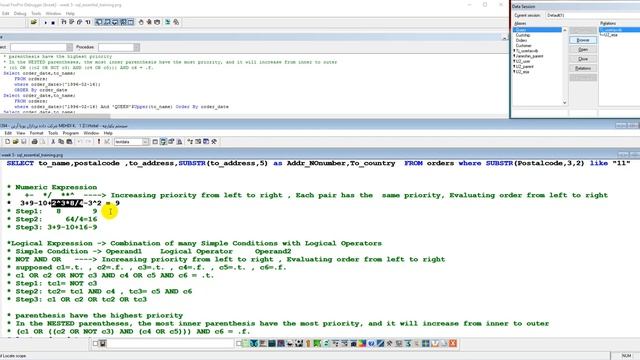Open the Object dropdown in Debugger Trace
The image size is (640, 360).
tap(69, 47)
